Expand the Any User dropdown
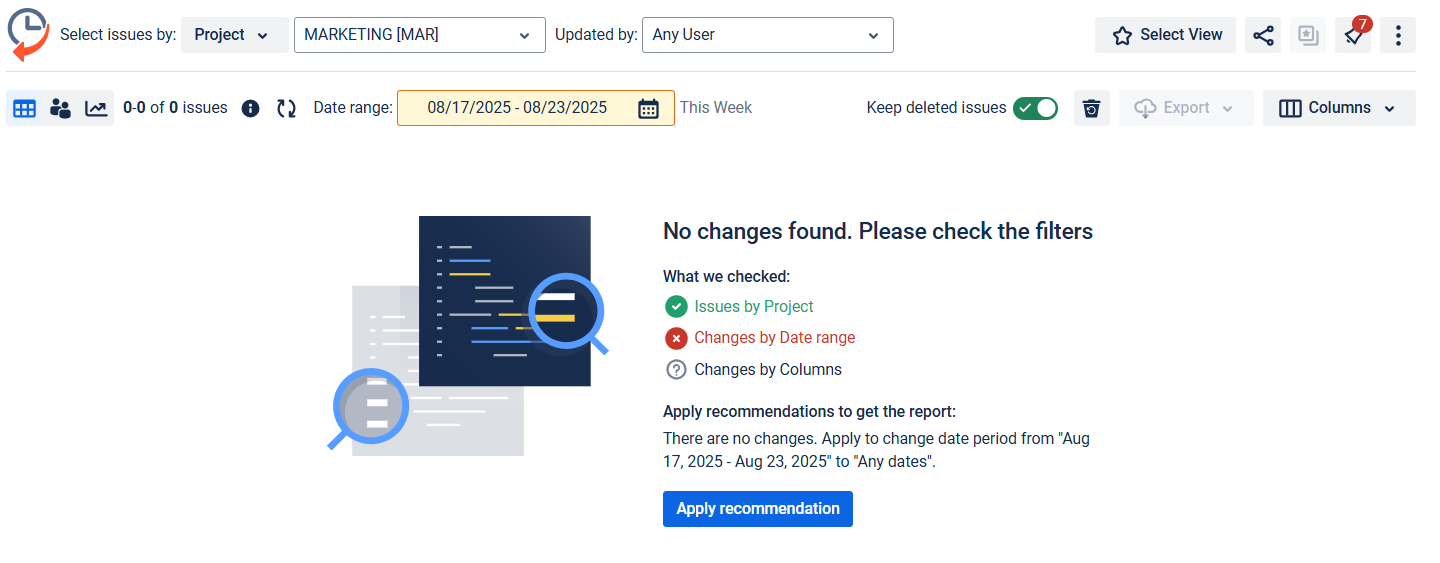1440x563 pixels. (x=767, y=35)
